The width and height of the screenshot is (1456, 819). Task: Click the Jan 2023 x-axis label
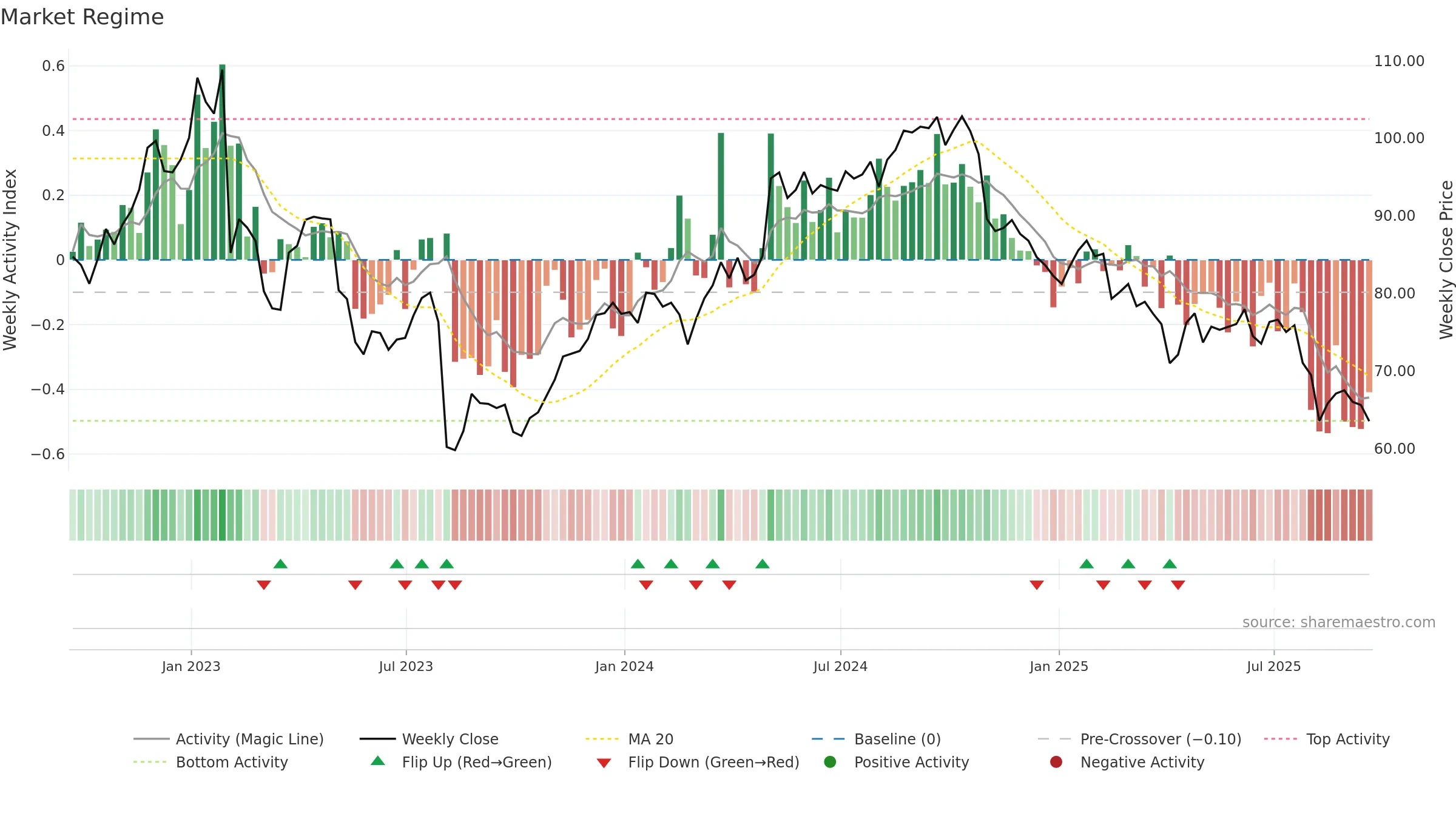pyautogui.click(x=191, y=666)
